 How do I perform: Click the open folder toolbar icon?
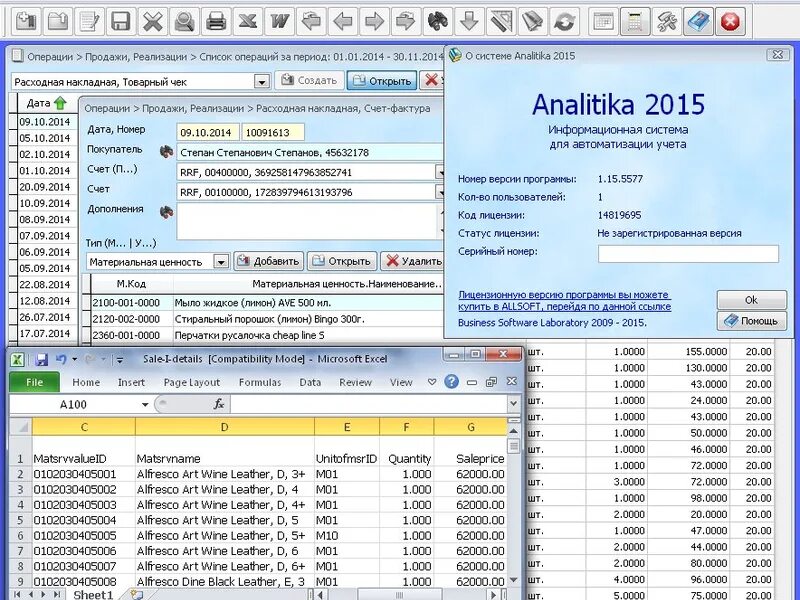(58, 21)
